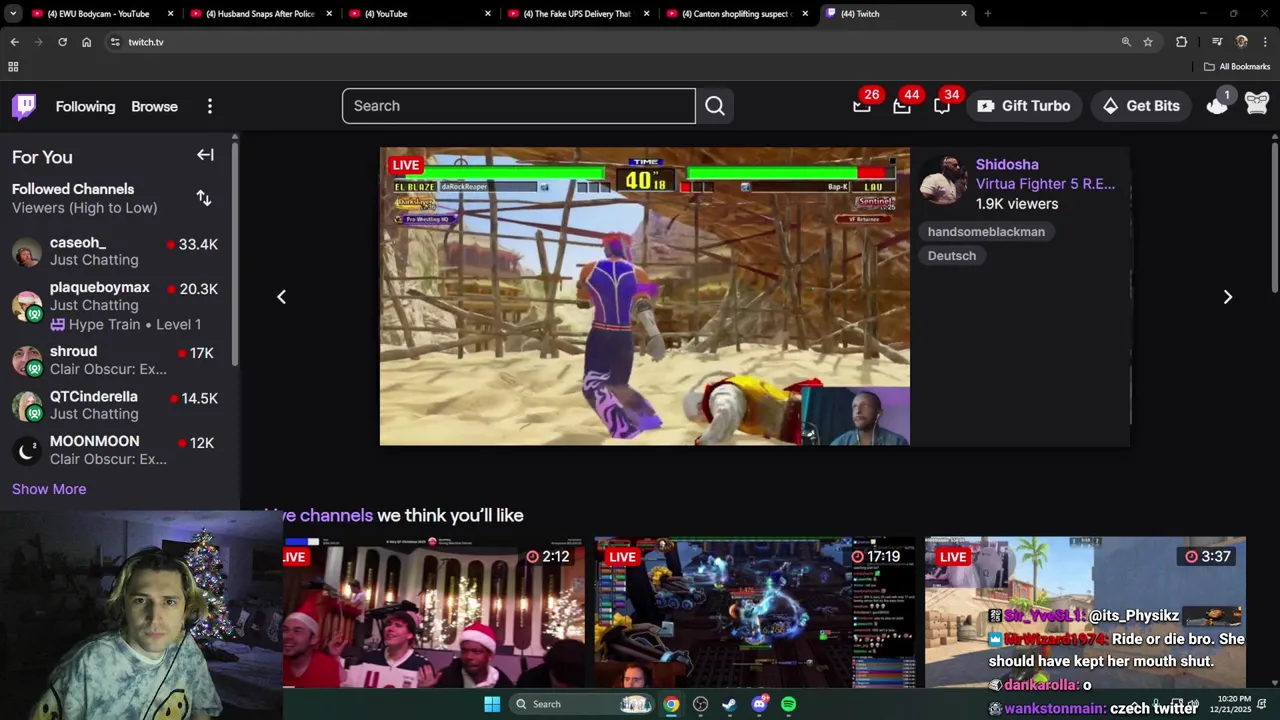The height and width of the screenshot is (720, 1280).
Task: Open Chrome's three-dot menu
Action: 1266,42
